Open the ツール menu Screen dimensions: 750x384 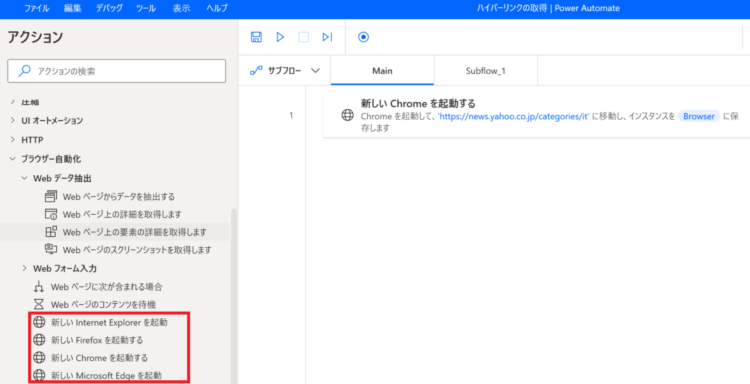146,8
